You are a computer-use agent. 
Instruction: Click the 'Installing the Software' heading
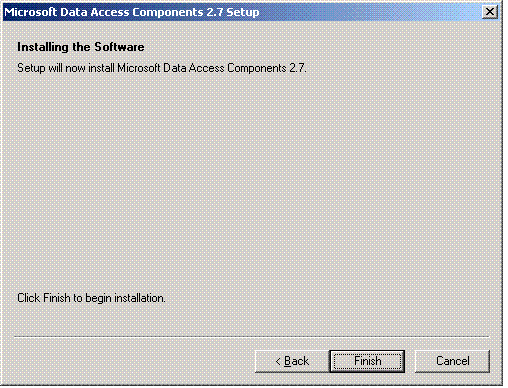pyautogui.click(x=81, y=47)
